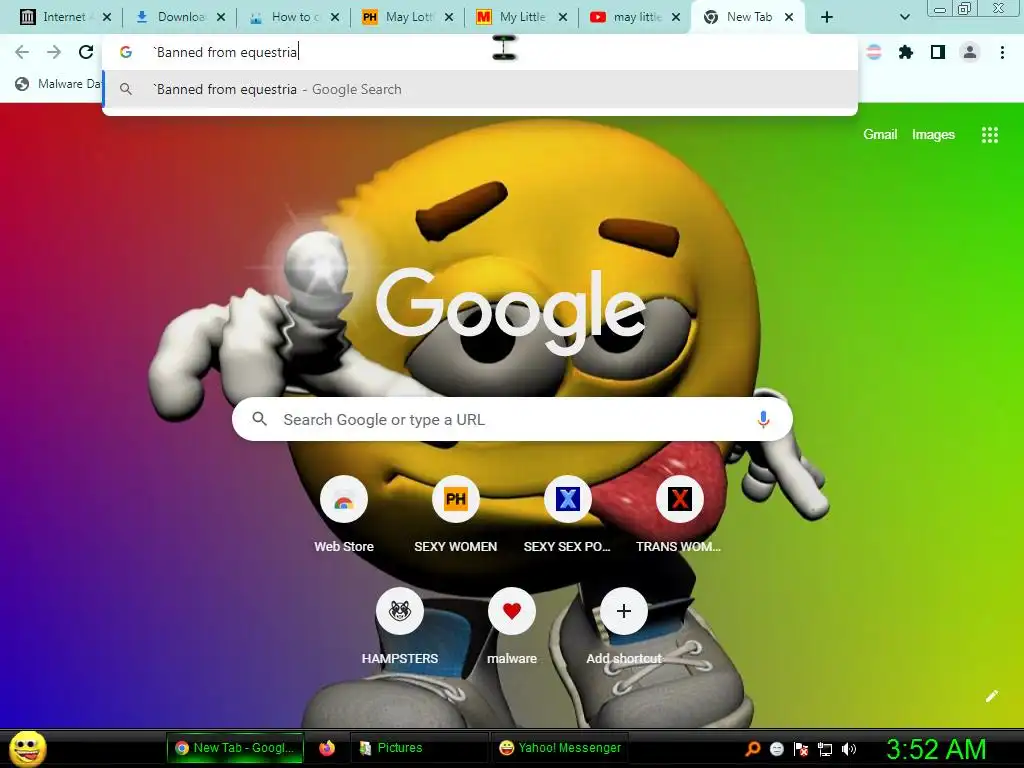Viewport: 1024px width, 768px height.
Task: Open the Malware Da bookmark
Action: (x=59, y=84)
